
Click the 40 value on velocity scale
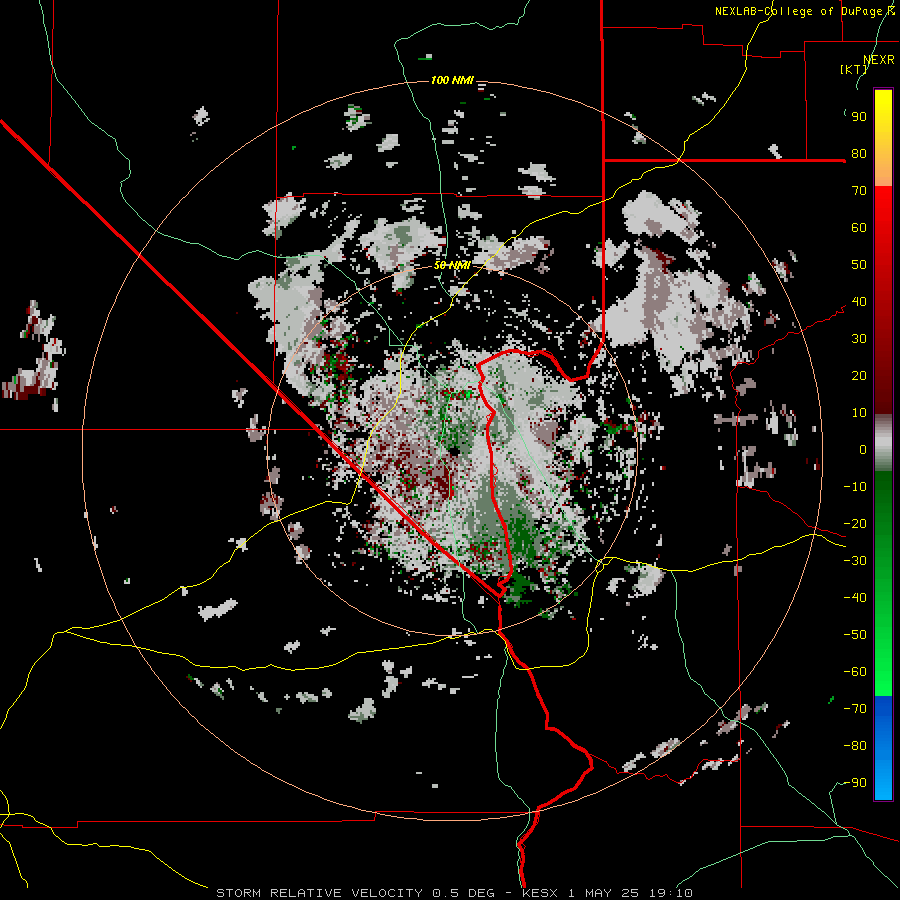tap(859, 302)
